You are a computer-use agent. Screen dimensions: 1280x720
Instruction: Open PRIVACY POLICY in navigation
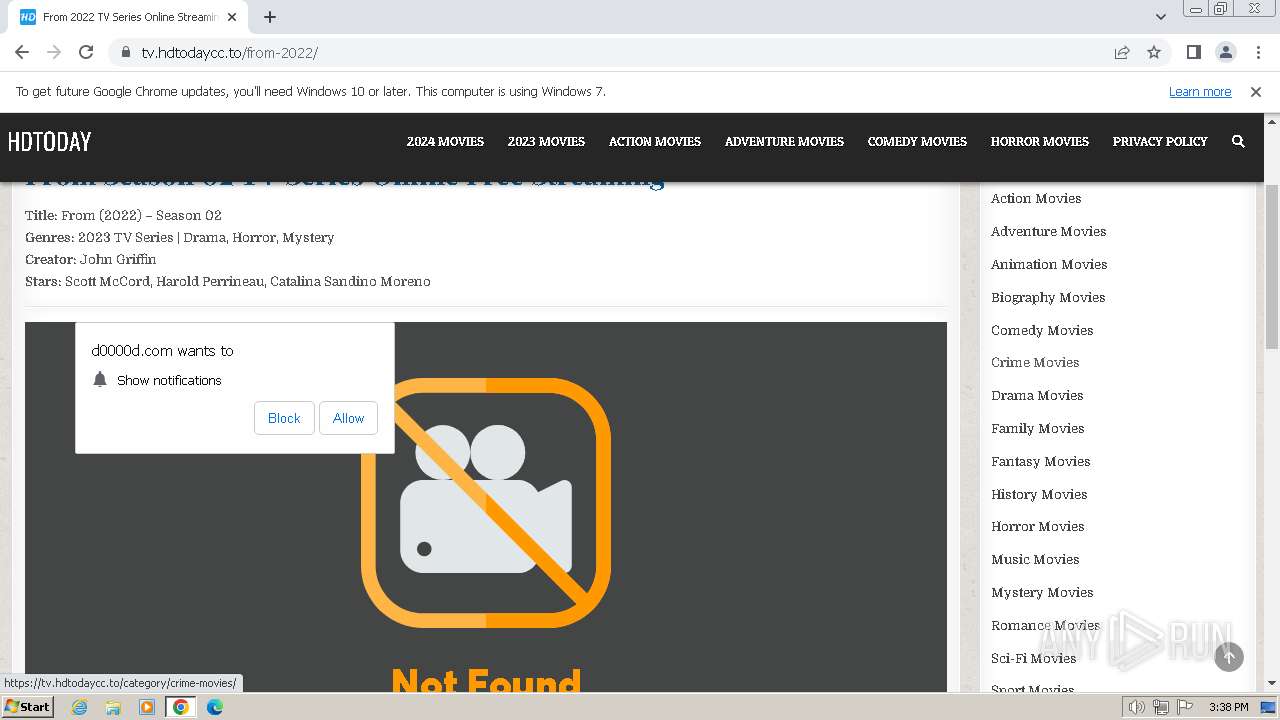pyautogui.click(x=1160, y=142)
